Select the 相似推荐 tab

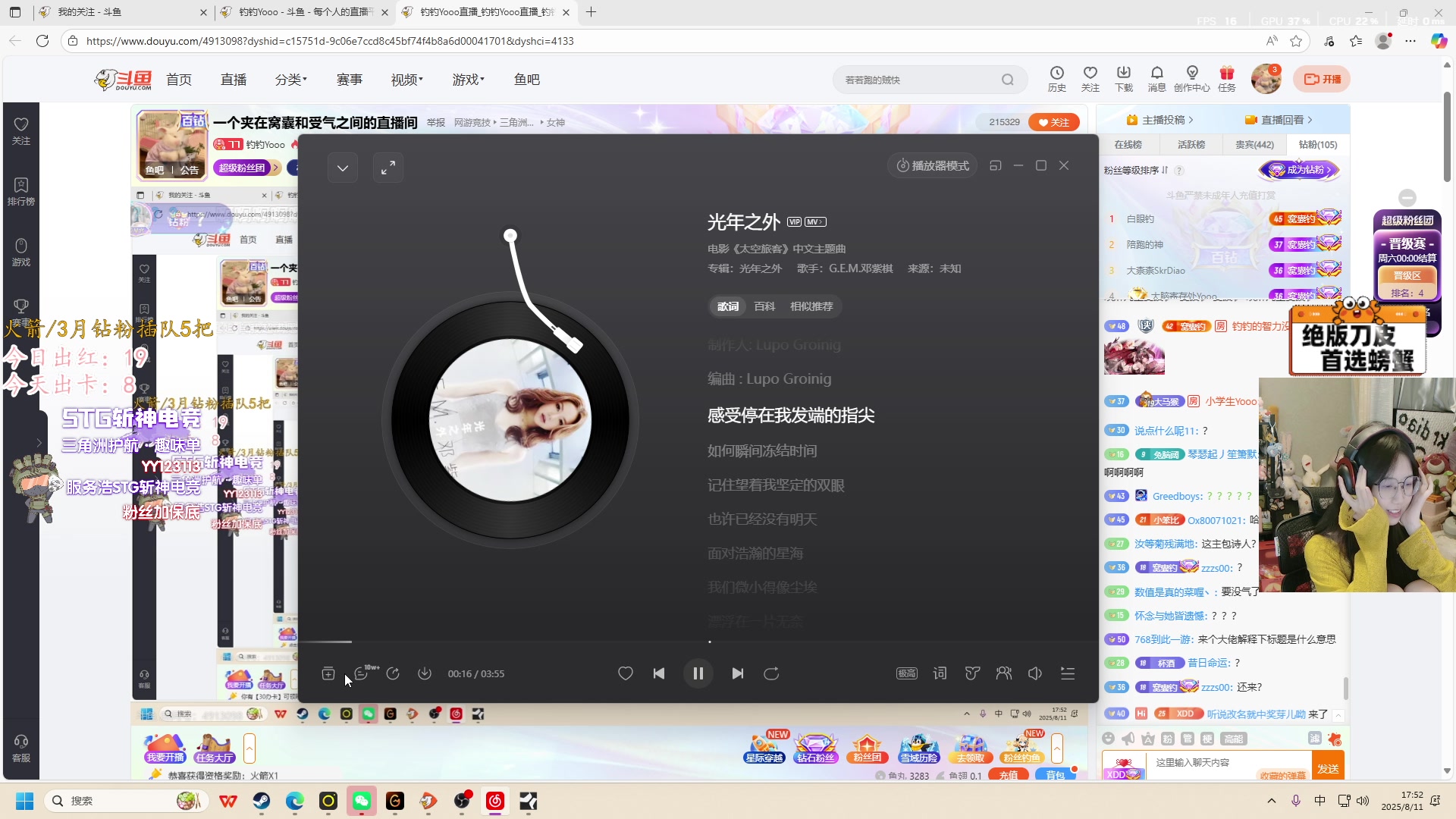[x=811, y=306]
